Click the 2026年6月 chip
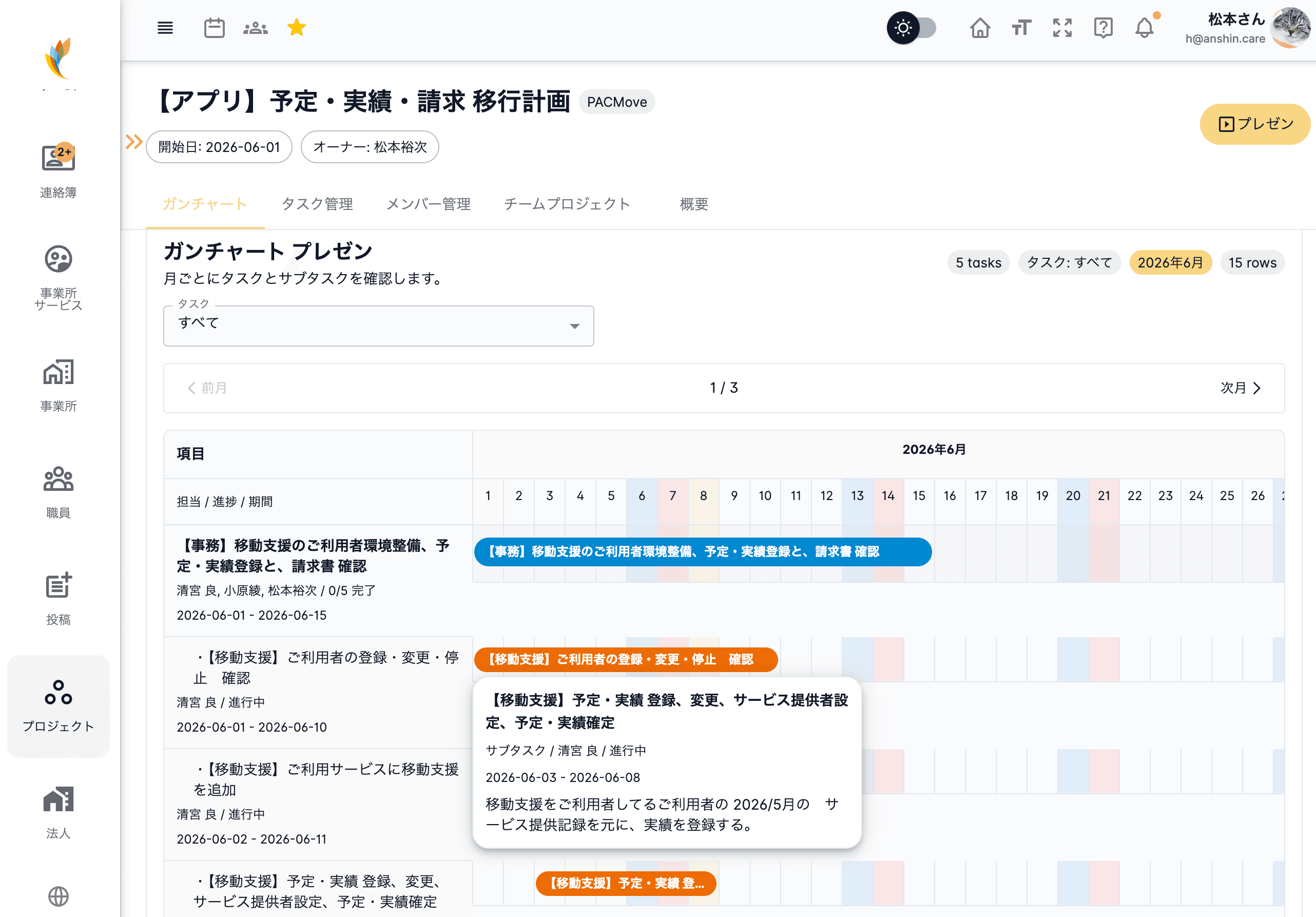The height and width of the screenshot is (917, 1316). [1170, 263]
